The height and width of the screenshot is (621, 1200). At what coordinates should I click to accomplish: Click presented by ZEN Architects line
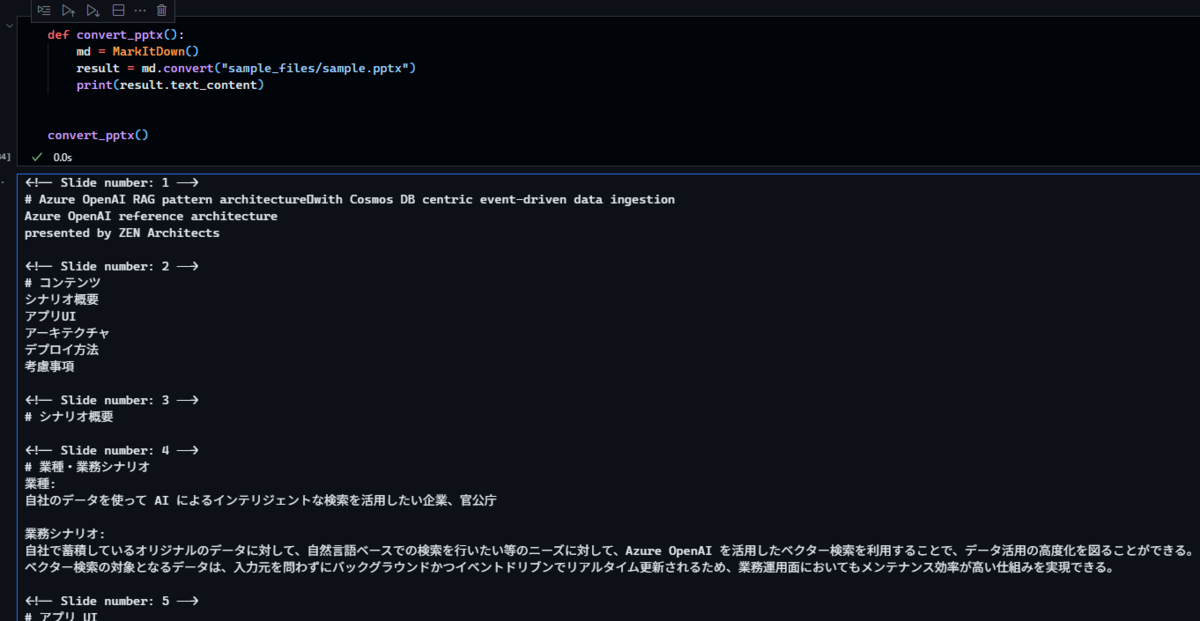click(x=122, y=233)
